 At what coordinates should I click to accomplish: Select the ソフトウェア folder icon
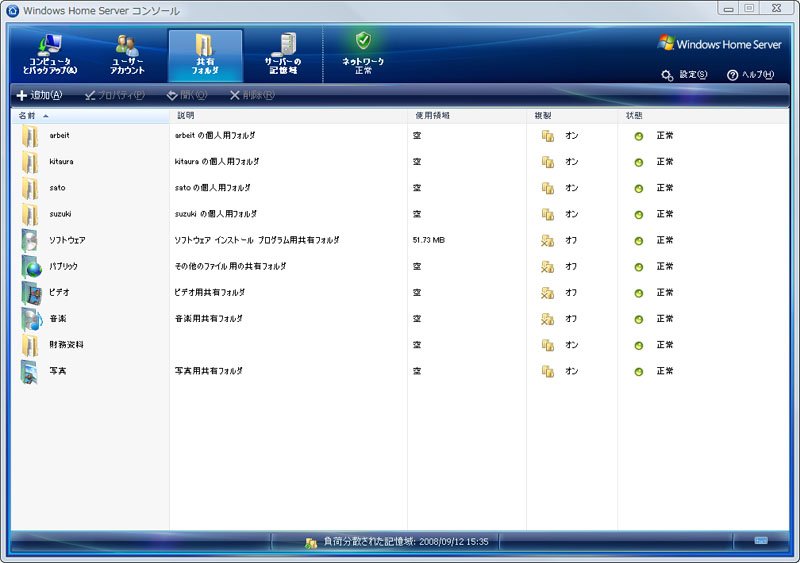coord(30,240)
